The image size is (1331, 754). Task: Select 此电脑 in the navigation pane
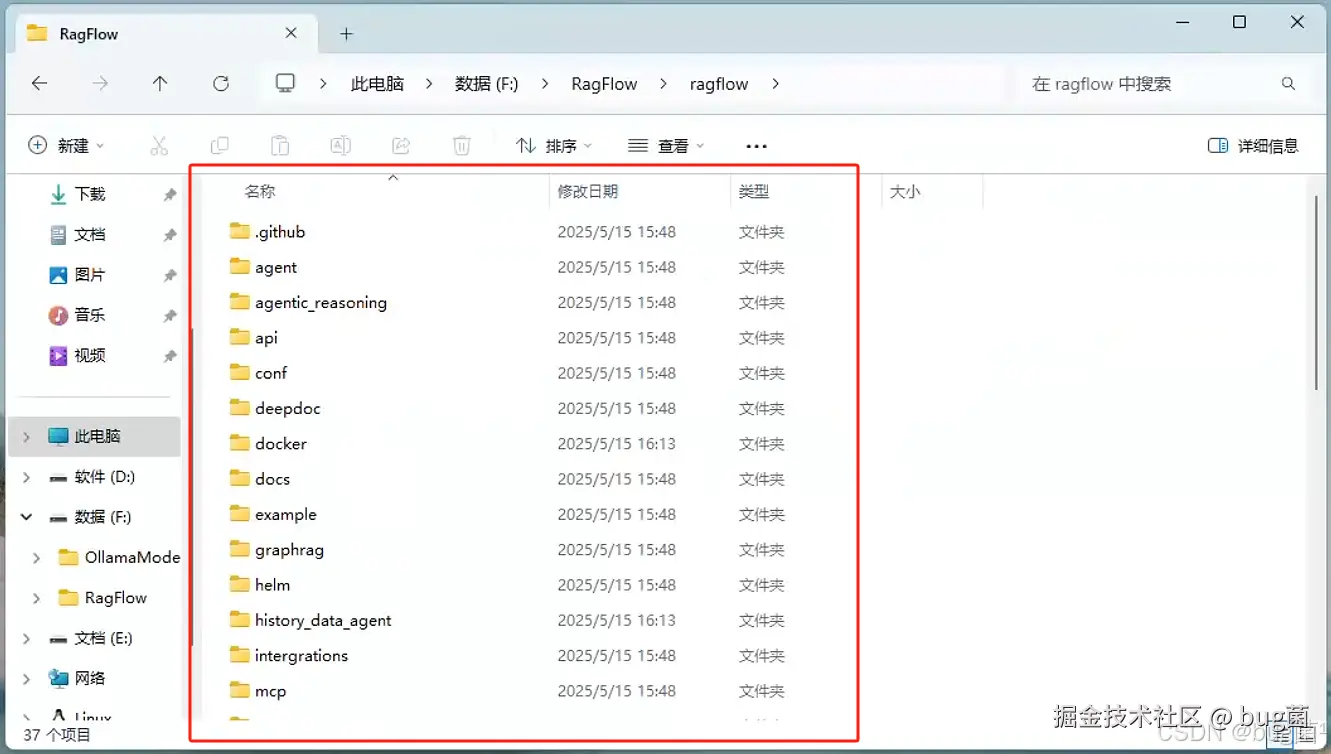[x=96, y=437]
